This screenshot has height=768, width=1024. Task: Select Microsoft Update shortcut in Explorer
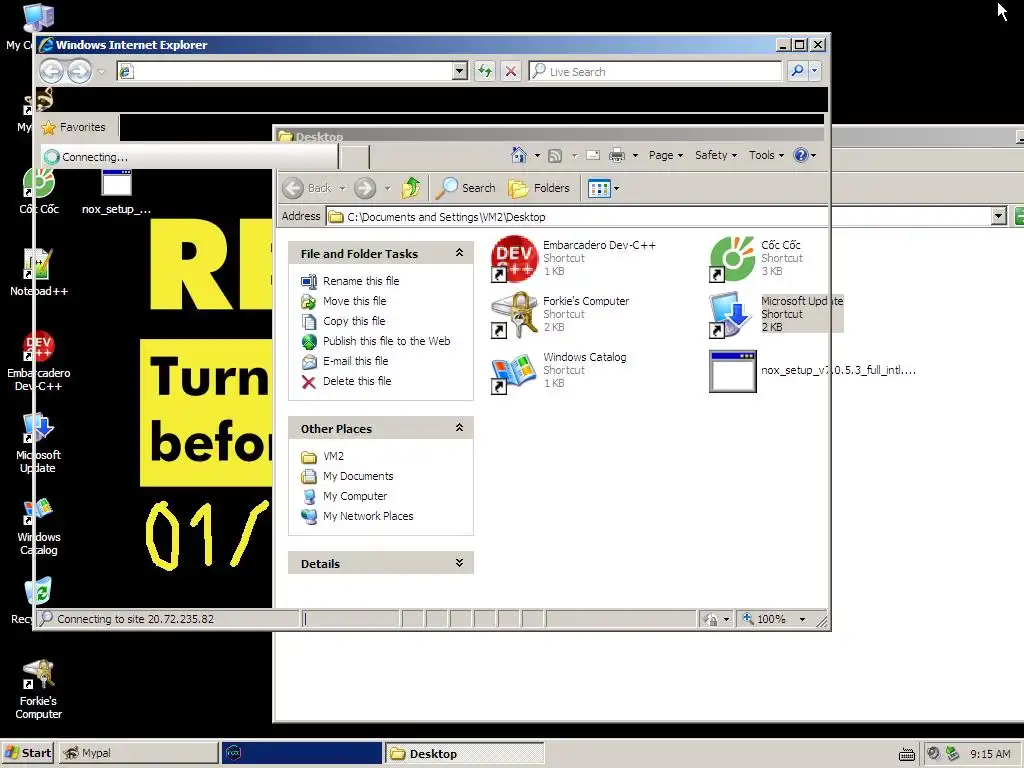776,314
